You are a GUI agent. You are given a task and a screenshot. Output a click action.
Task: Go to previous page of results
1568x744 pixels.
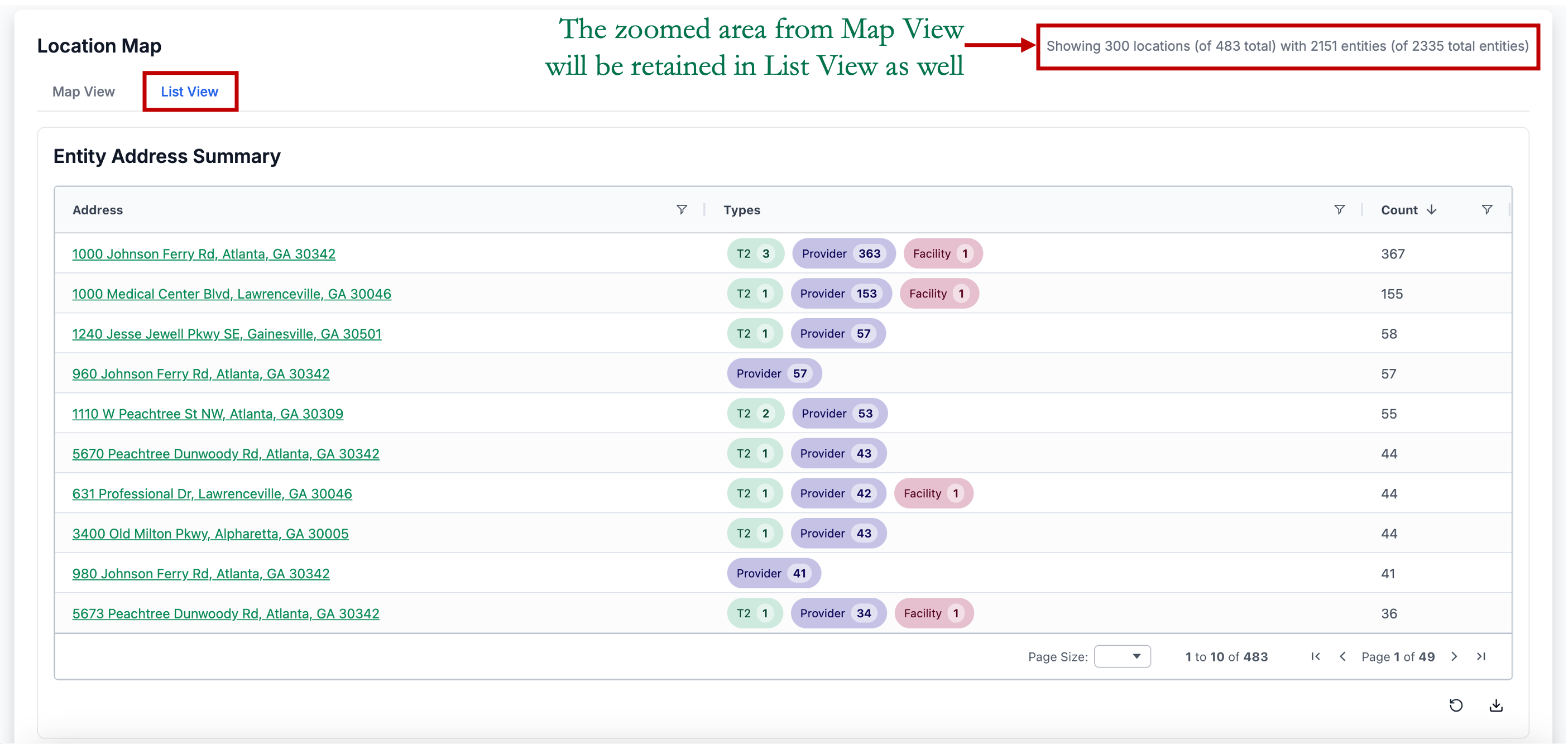(x=1342, y=656)
